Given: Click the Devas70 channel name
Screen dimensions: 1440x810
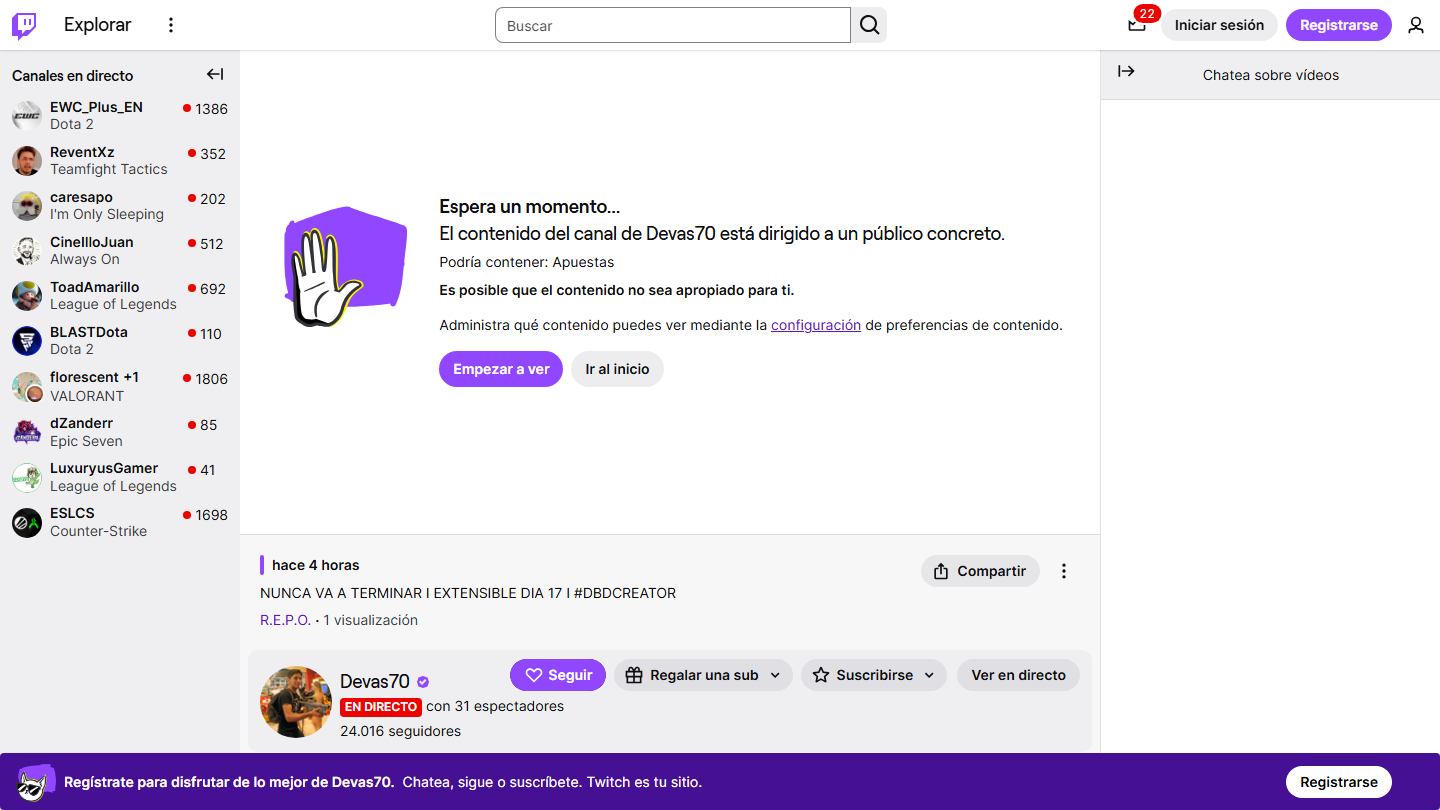Looking at the screenshot, I should [x=375, y=682].
